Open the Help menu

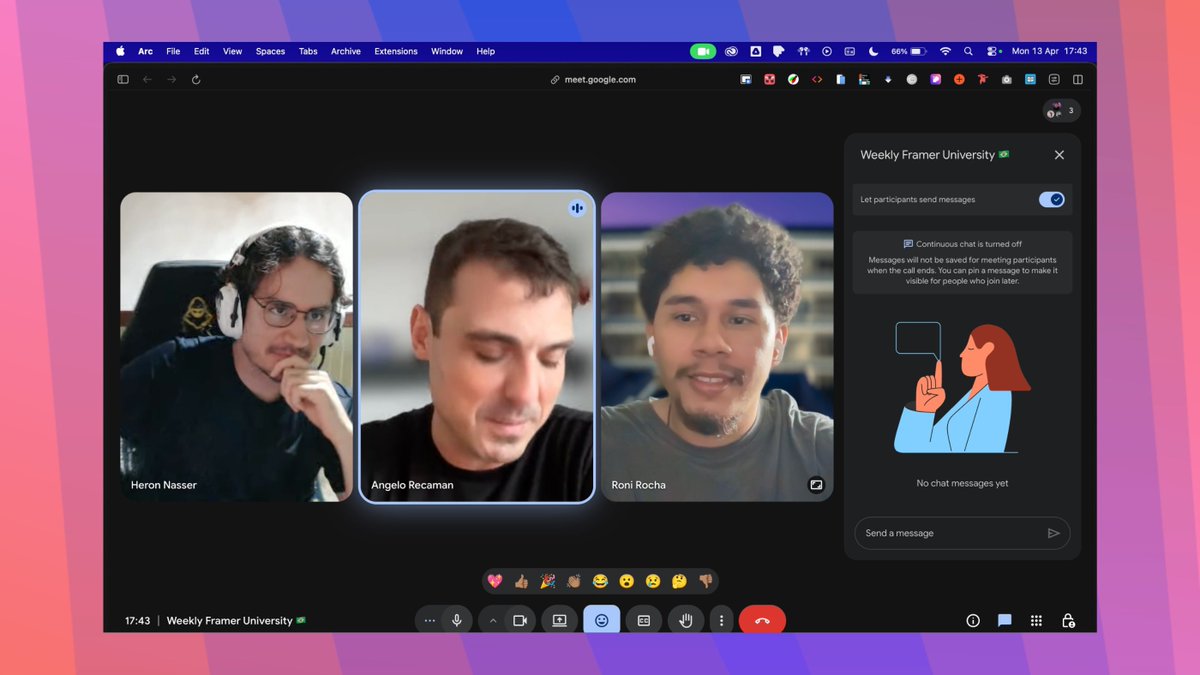[485, 51]
